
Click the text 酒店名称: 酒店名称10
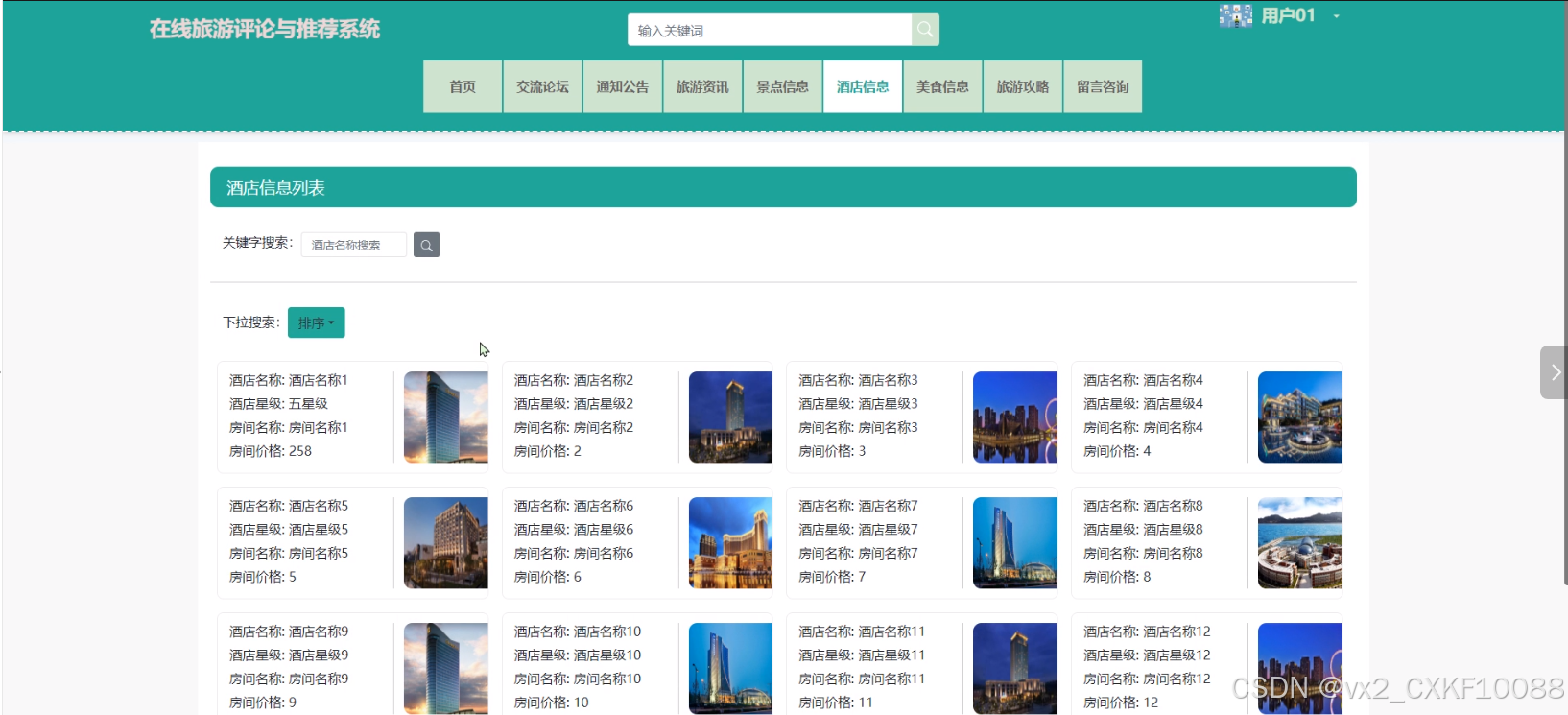click(578, 632)
